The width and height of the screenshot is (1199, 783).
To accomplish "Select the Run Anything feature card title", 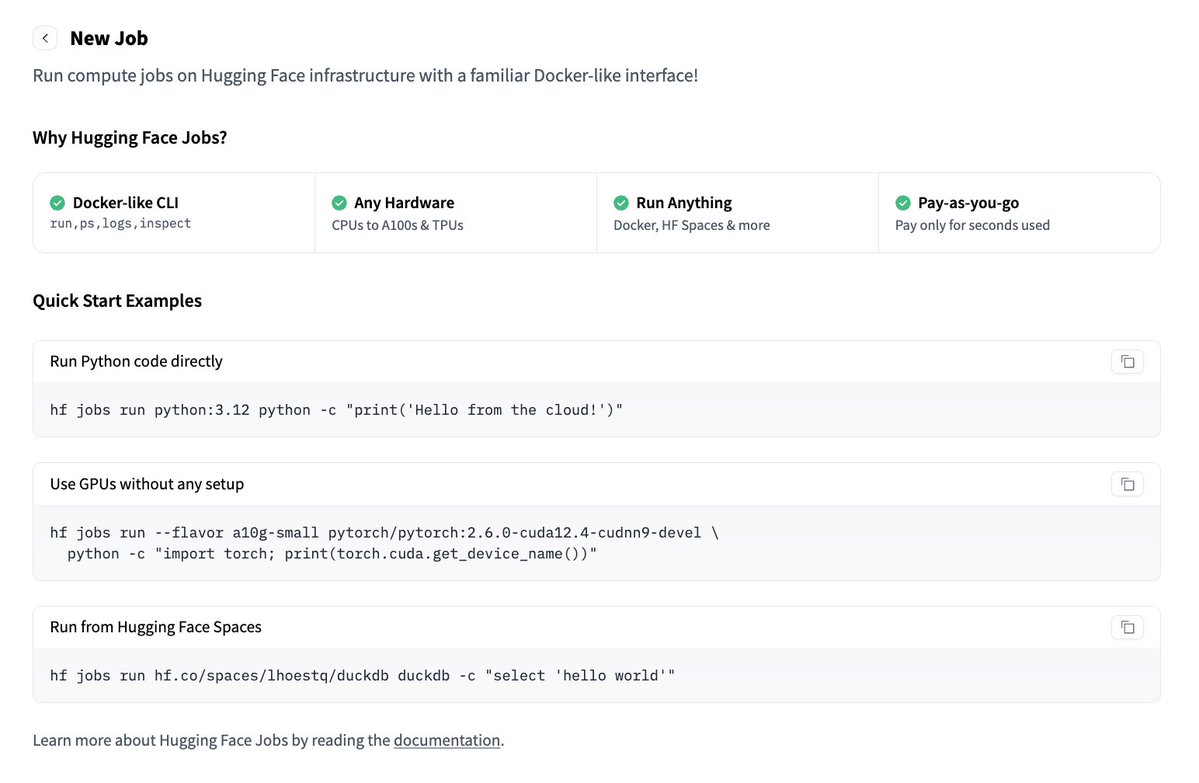I will click(684, 203).
